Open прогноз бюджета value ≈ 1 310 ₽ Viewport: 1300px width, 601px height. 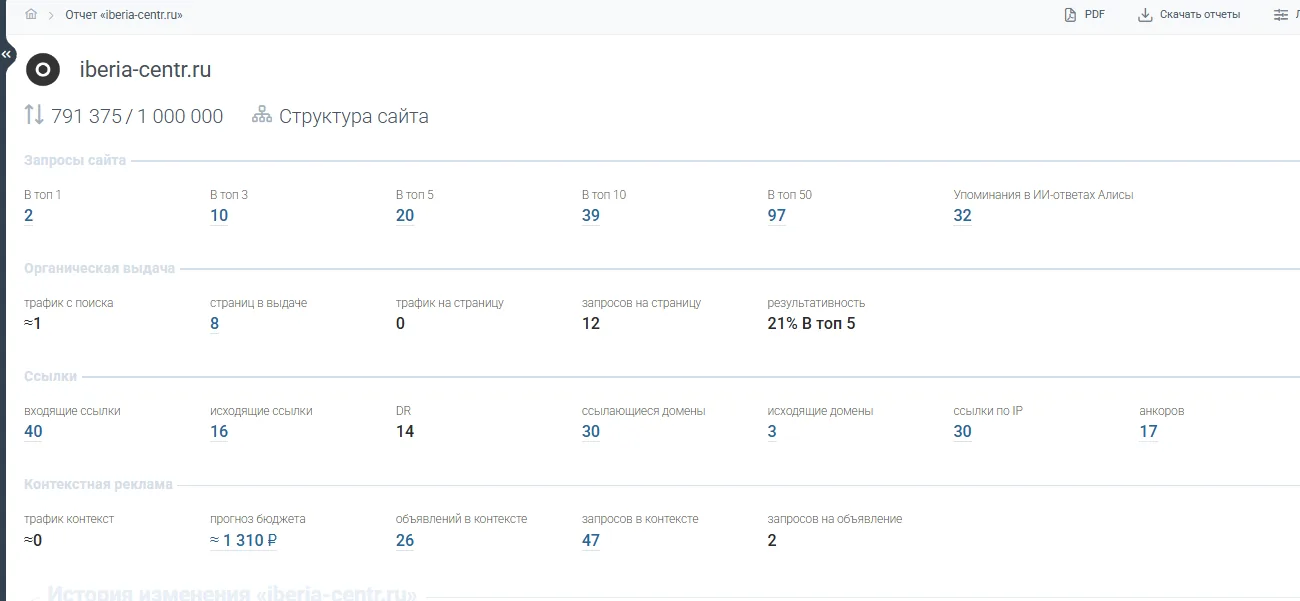pyautogui.click(x=244, y=540)
